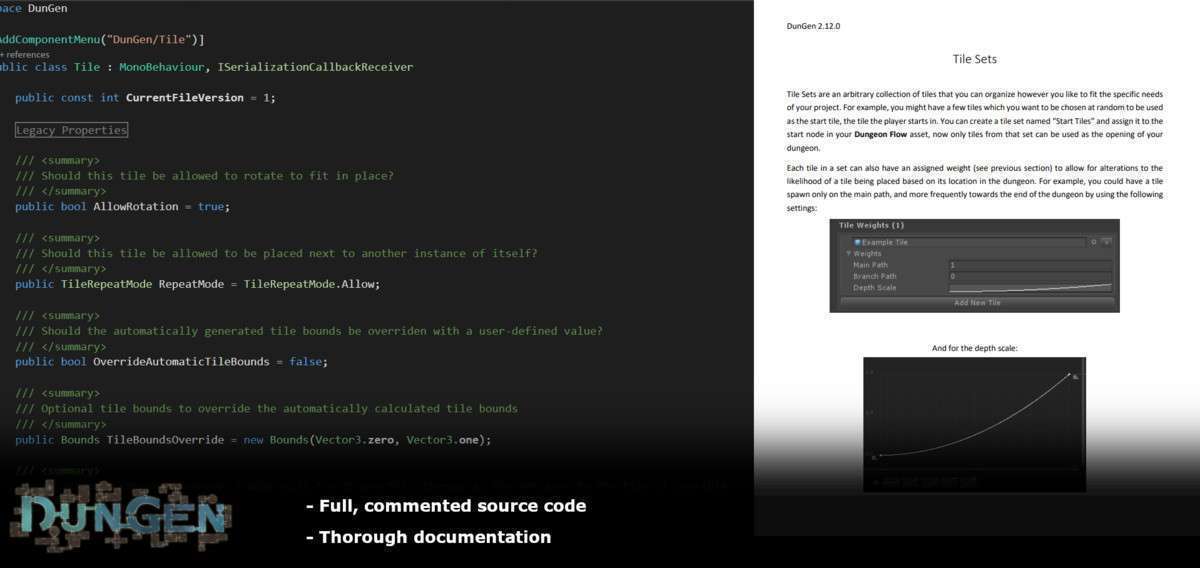
Task: Click the DunGen logo
Action: pyautogui.click(x=119, y=517)
